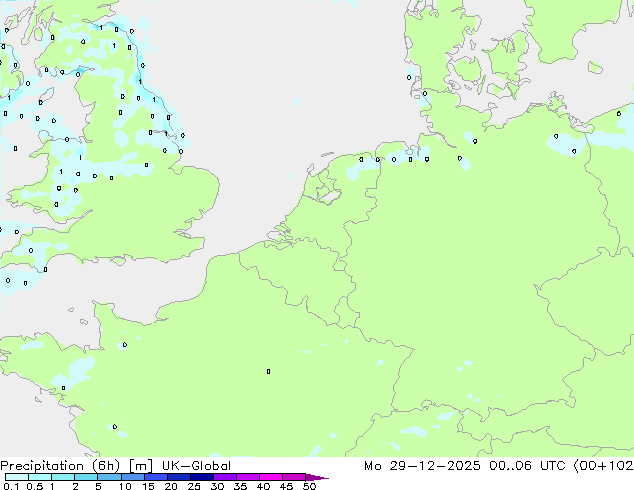Click the "10" legend scale number
The image size is (634, 490).
coord(124,486)
